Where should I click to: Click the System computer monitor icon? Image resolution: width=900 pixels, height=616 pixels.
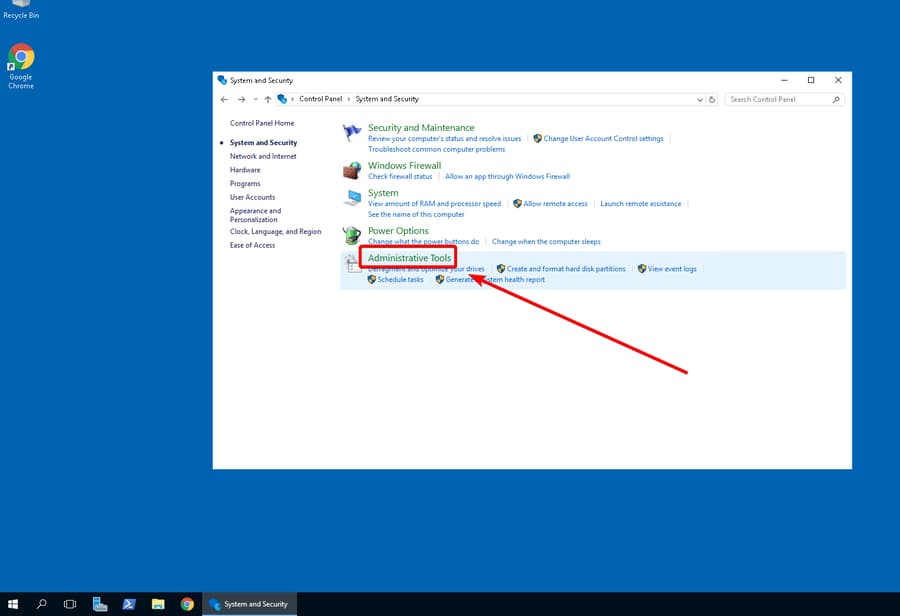[352, 198]
